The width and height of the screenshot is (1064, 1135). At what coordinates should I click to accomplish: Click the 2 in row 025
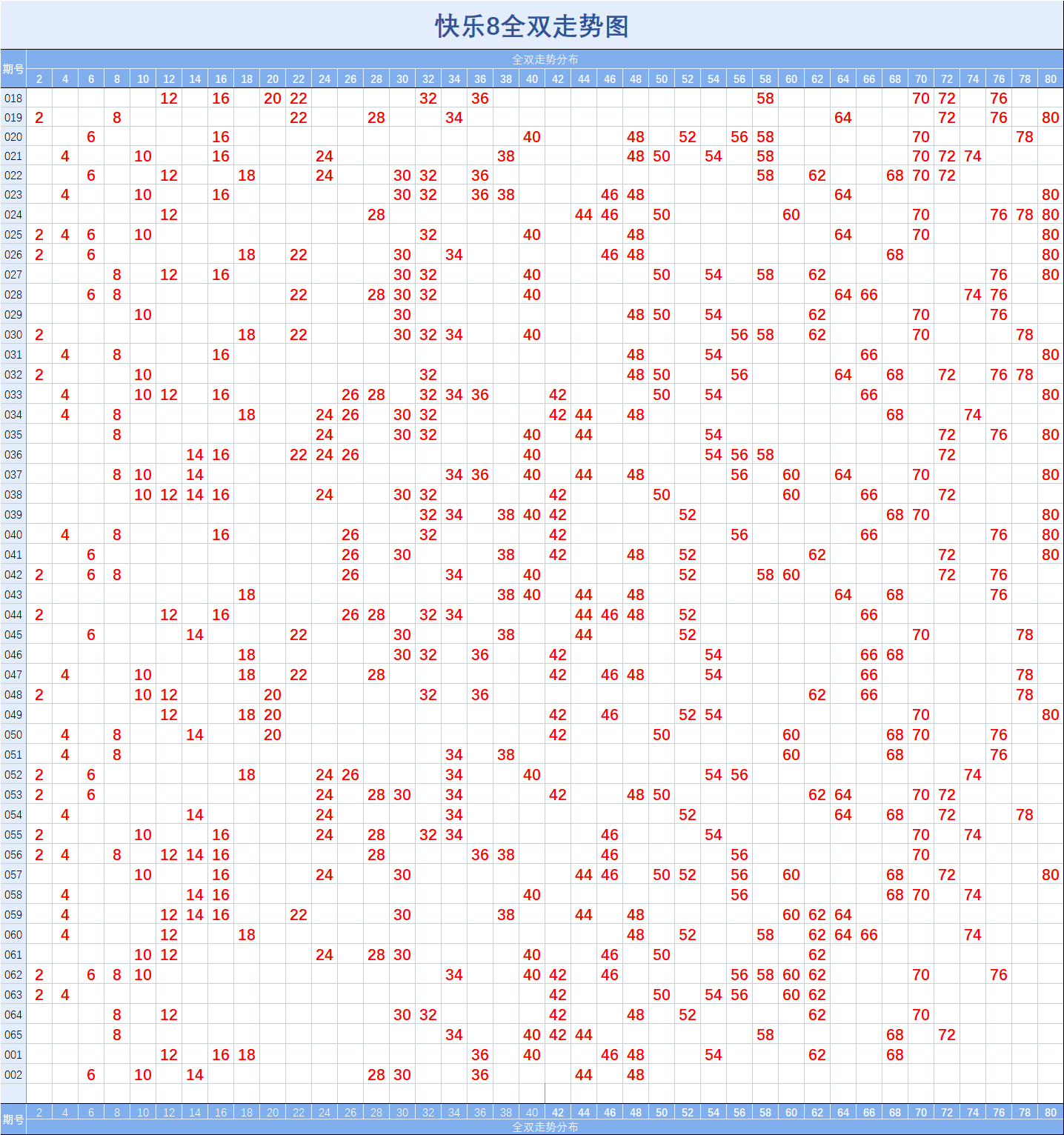(x=39, y=234)
